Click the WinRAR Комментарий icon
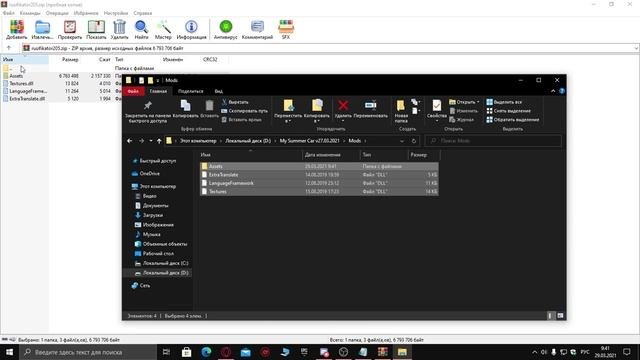The width and height of the screenshot is (640, 360). 257,27
